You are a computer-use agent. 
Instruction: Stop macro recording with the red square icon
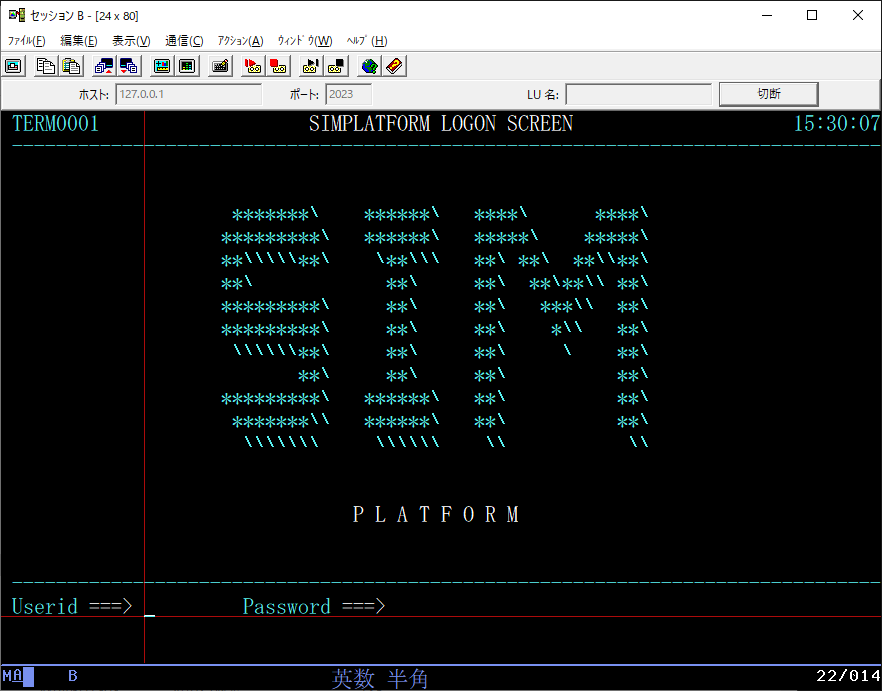[278, 66]
